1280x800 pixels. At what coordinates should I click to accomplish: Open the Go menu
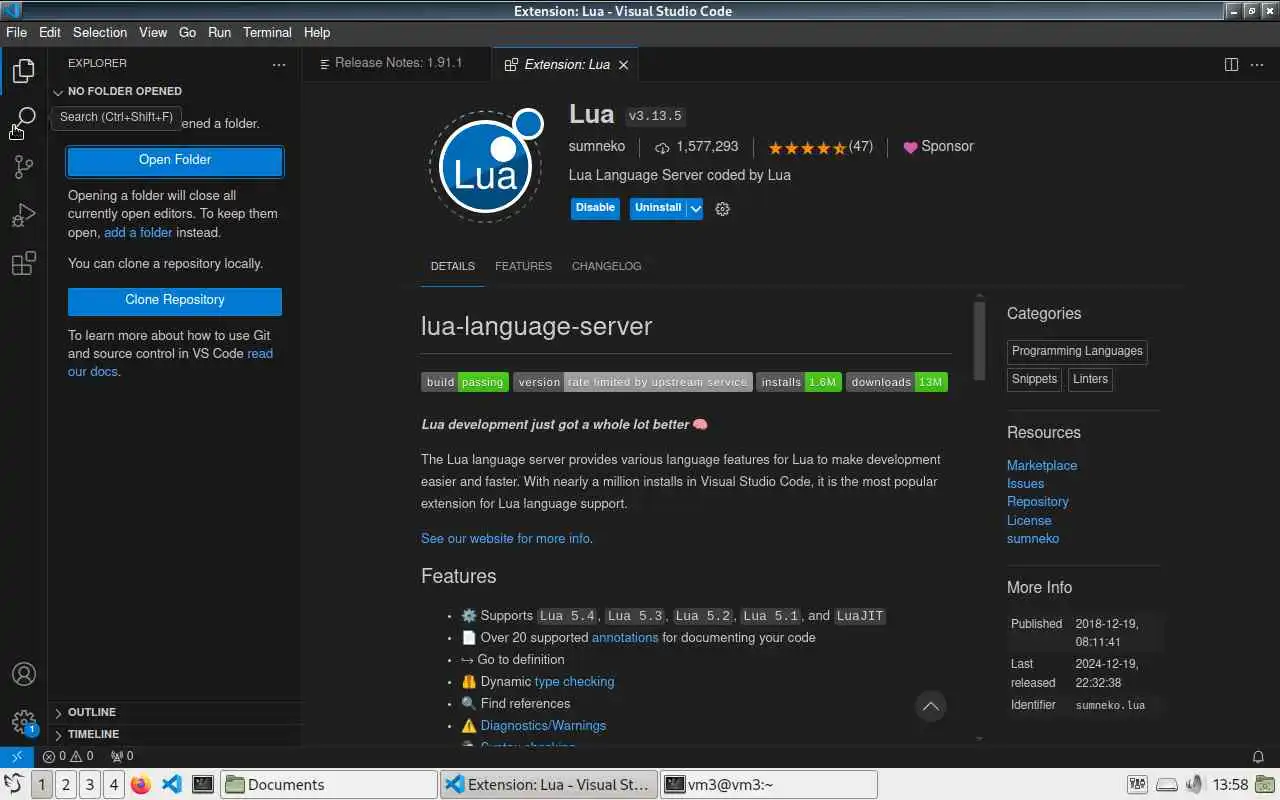187,32
